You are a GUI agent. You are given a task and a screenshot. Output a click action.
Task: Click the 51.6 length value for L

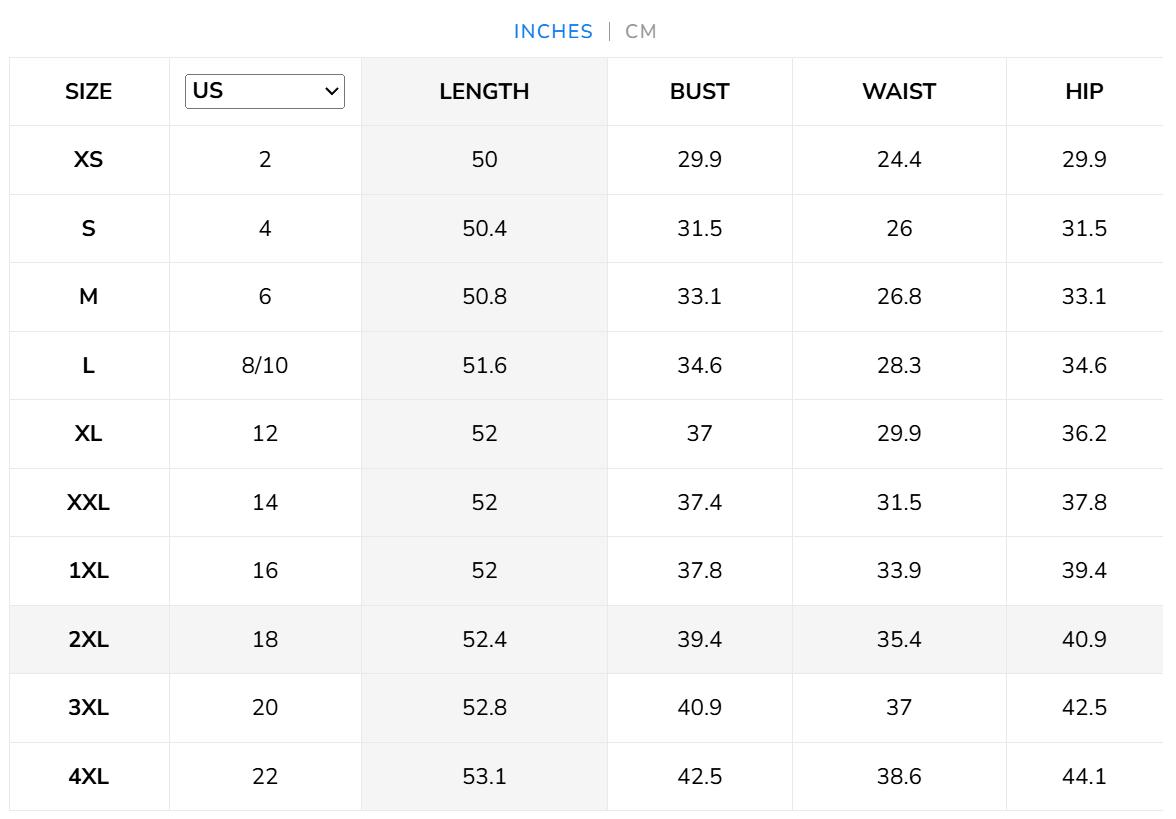484,366
